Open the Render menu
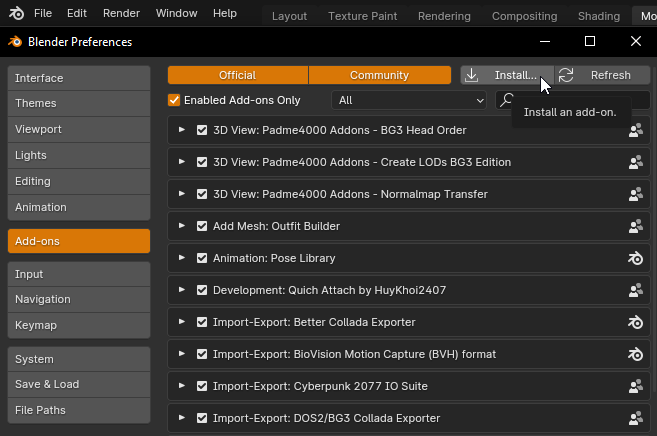Viewport: 657px width, 436px height. tap(121, 14)
